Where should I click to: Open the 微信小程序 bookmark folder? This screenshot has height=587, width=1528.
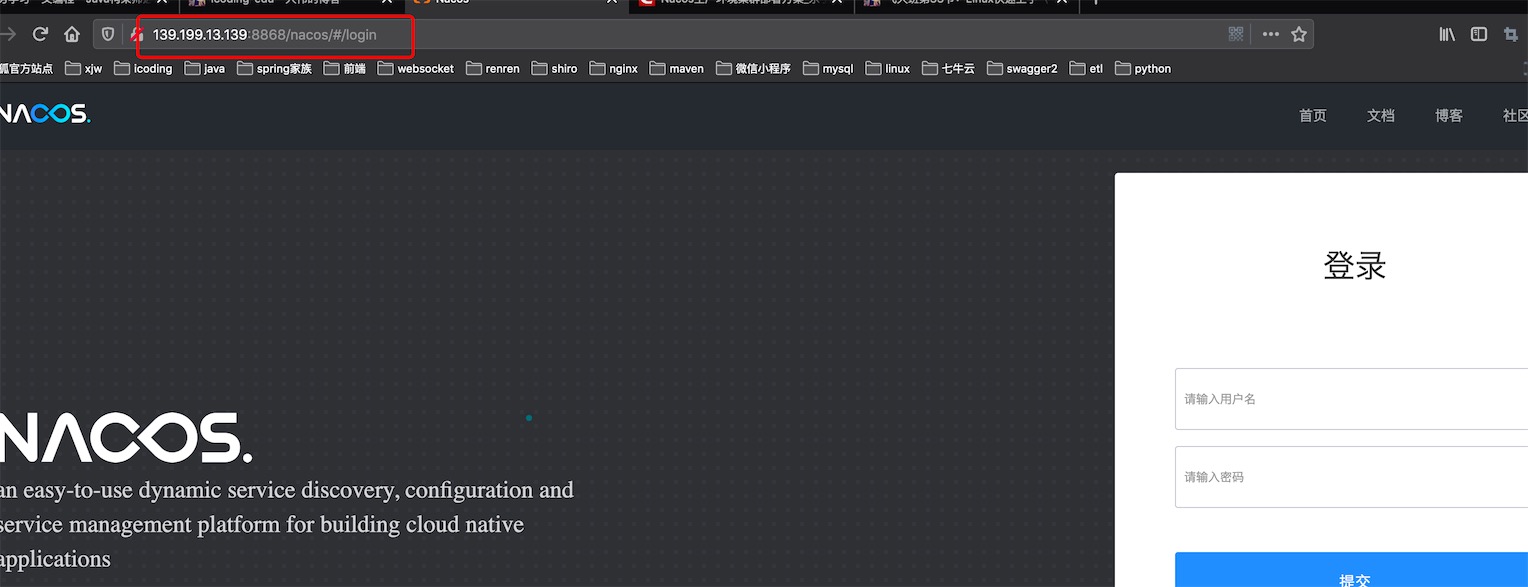pos(752,69)
